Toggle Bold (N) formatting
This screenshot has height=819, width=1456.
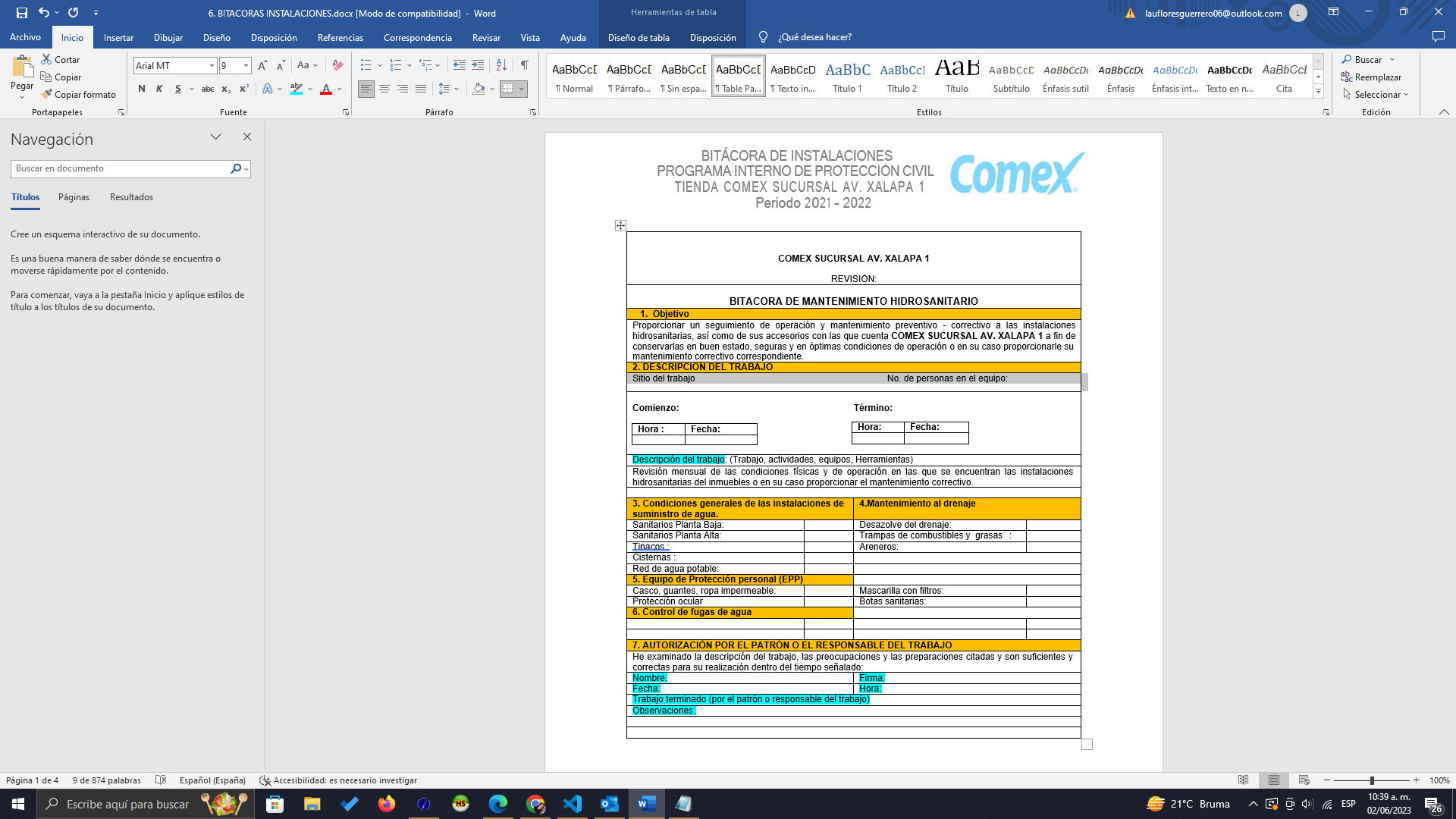(142, 89)
